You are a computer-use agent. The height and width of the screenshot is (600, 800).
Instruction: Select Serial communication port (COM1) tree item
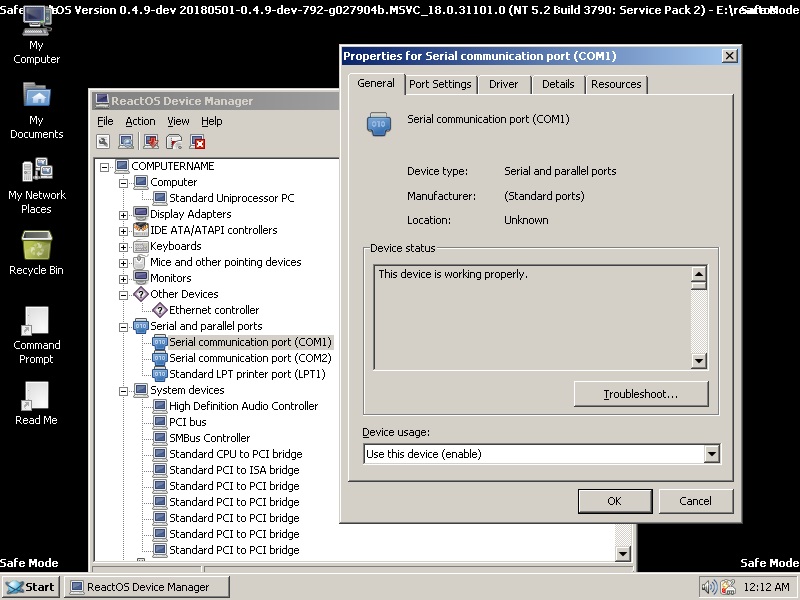[x=251, y=342]
